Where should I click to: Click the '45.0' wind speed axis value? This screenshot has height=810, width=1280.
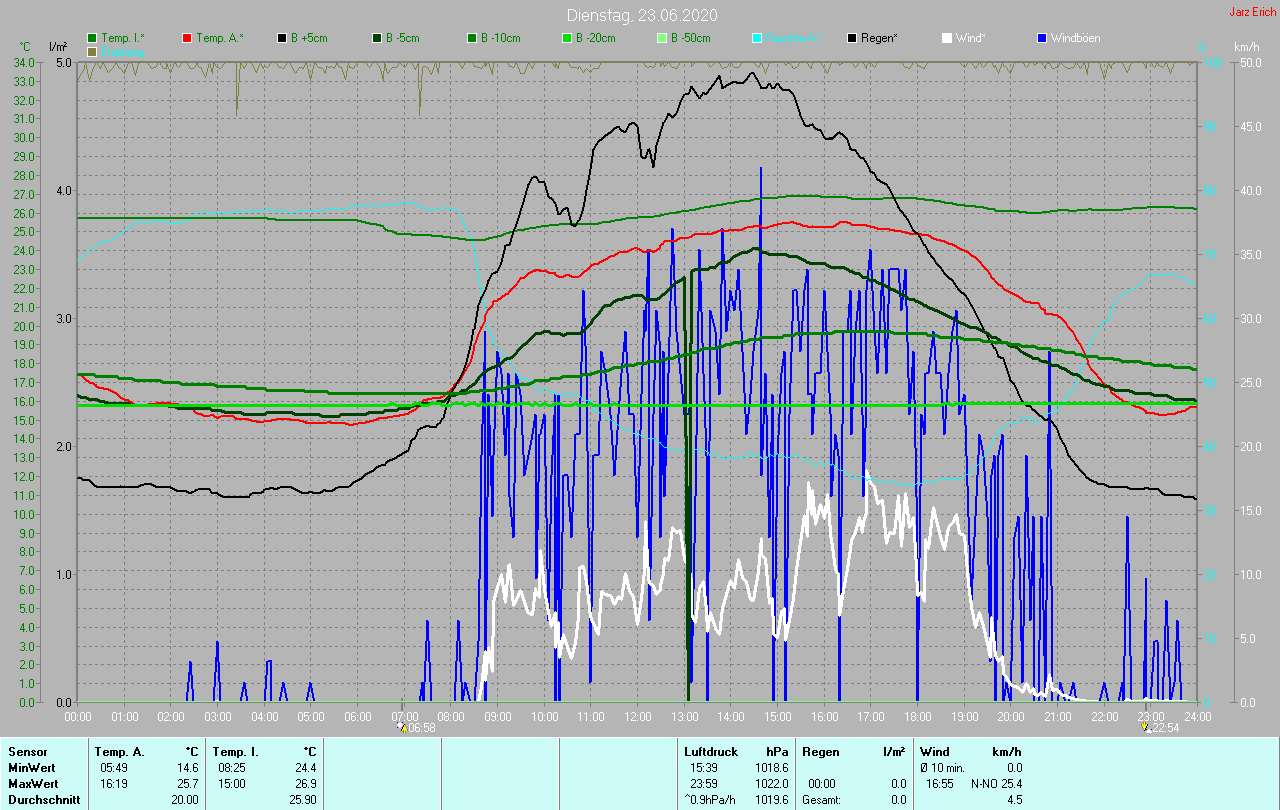tap(1250, 127)
